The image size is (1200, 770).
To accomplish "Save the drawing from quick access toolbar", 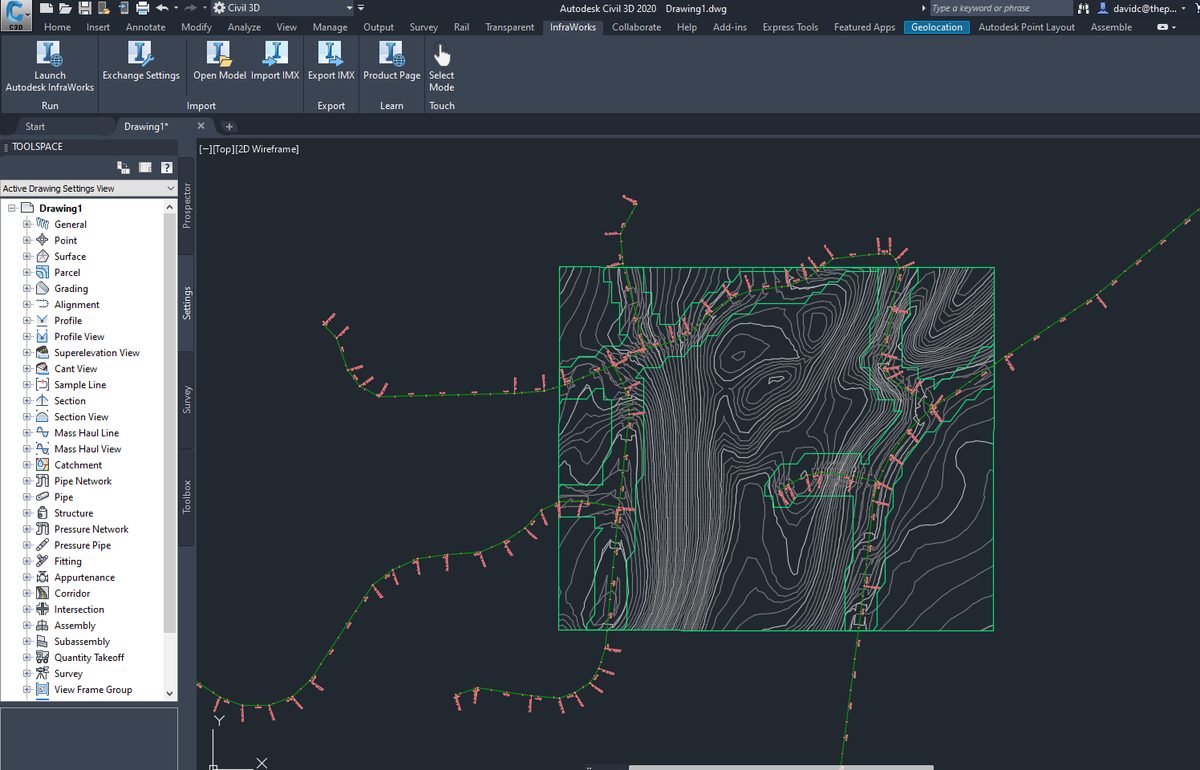I will point(85,7).
